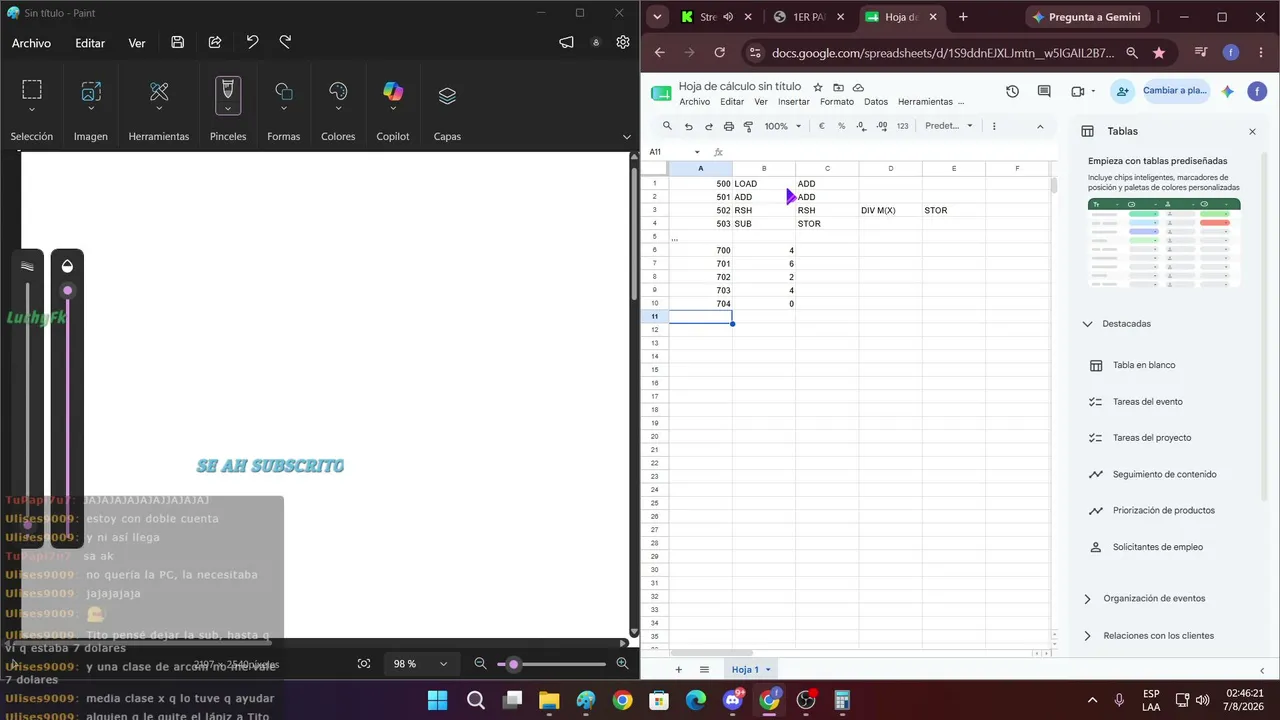Click the paint format roller in Sheets
The height and width of the screenshot is (720, 1280).
[748, 126]
